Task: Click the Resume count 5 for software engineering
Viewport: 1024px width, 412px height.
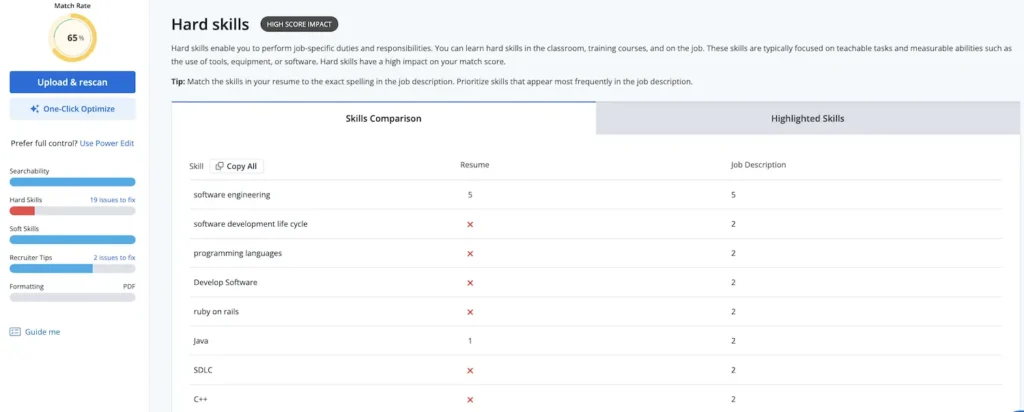Action: (470, 195)
